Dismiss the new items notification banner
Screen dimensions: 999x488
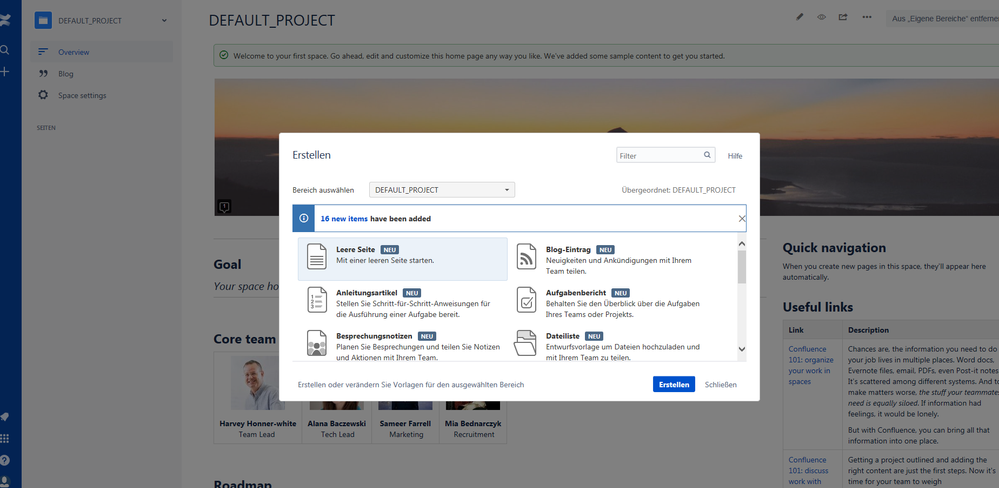[x=742, y=219]
